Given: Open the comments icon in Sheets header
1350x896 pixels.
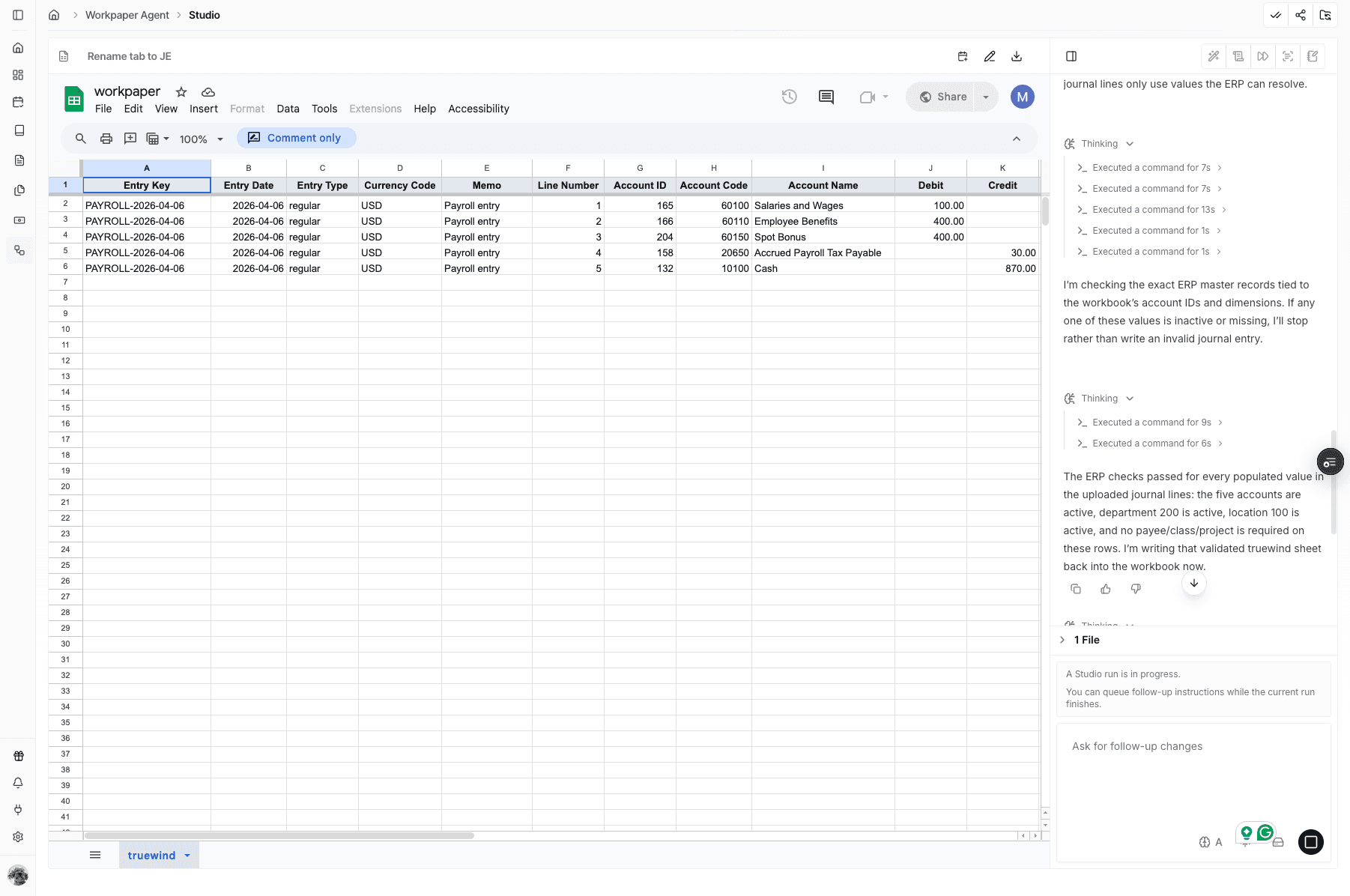Looking at the screenshot, I should tap(826, 97).
